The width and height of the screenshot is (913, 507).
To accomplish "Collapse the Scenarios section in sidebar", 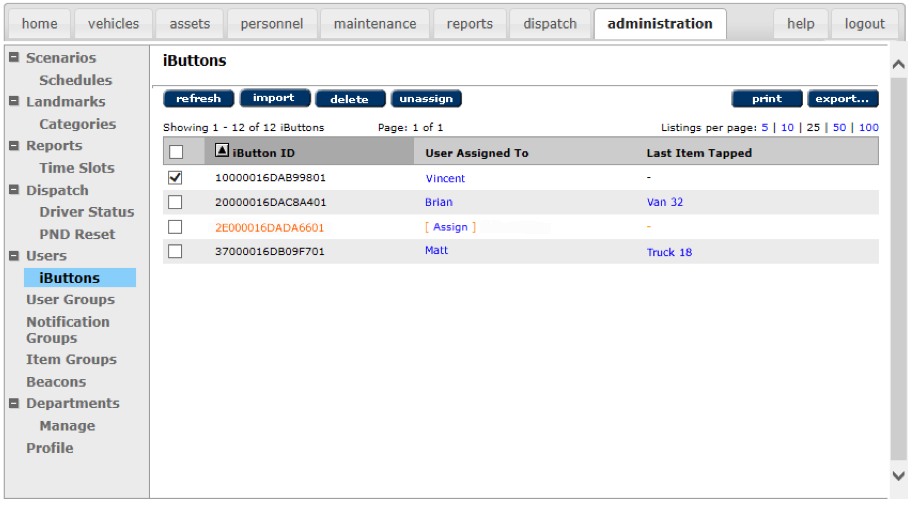I will (15, 58).
